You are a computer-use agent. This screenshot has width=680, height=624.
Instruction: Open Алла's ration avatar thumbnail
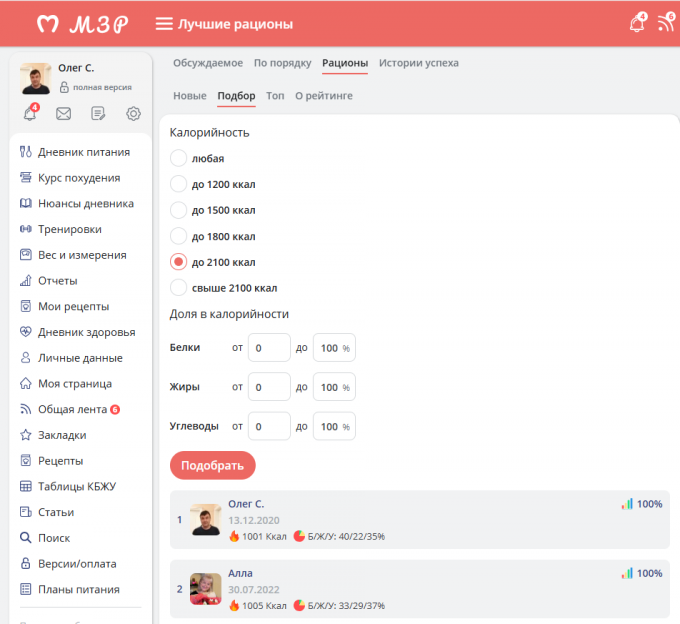point(205,589)
